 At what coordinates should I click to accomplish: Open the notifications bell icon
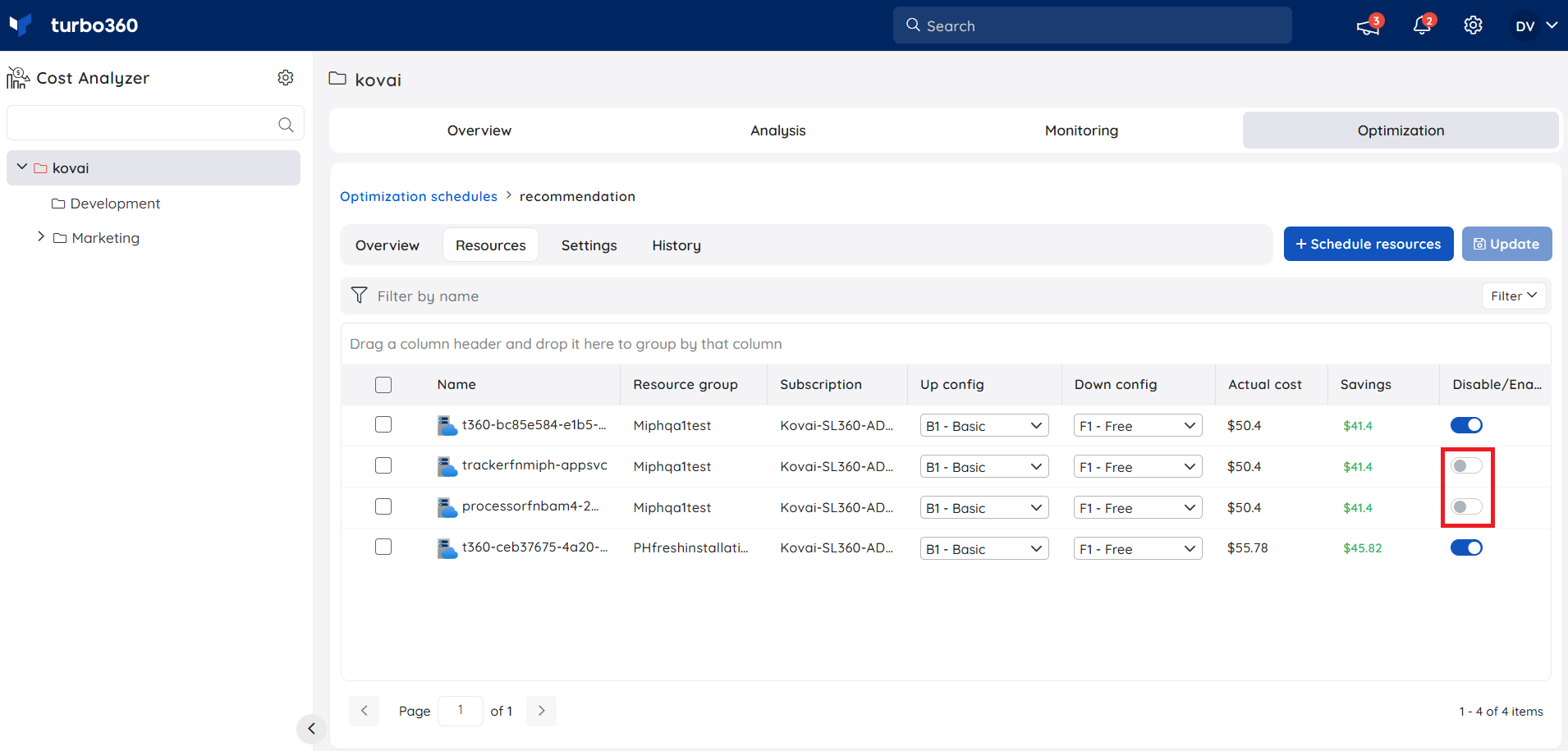tap(1422, 25)
